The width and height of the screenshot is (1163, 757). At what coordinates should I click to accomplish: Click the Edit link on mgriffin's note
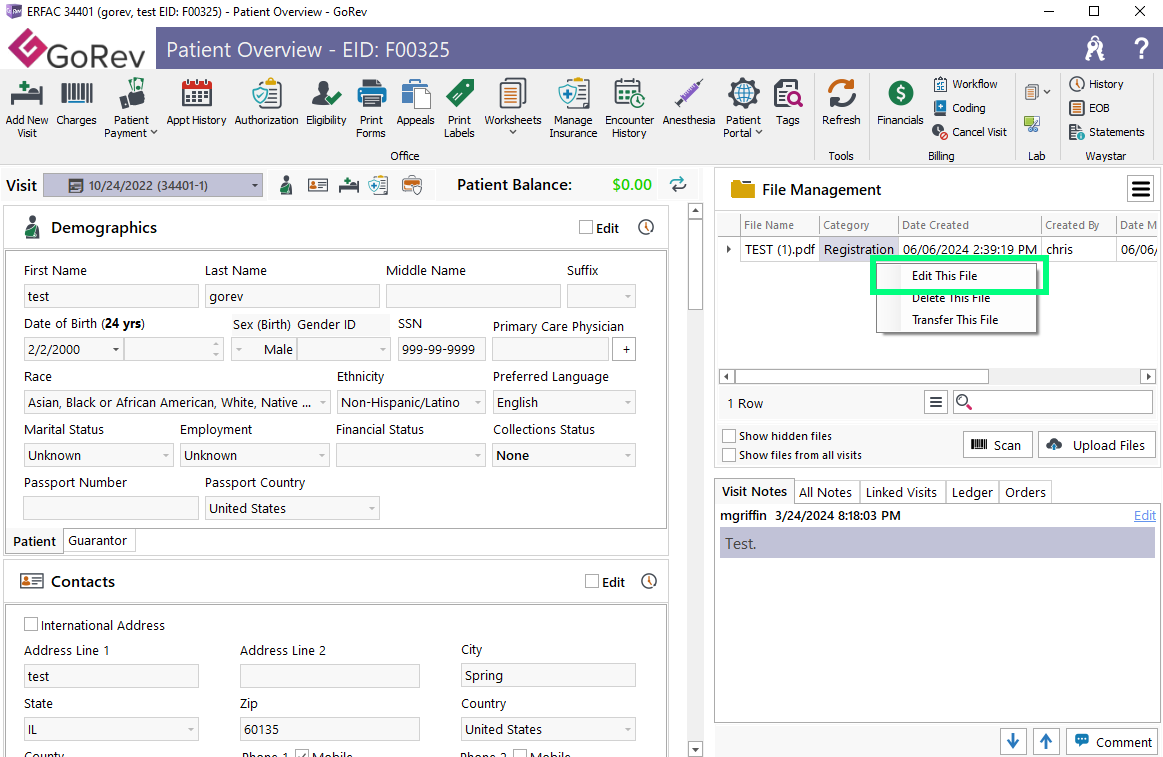point(1144,515)
